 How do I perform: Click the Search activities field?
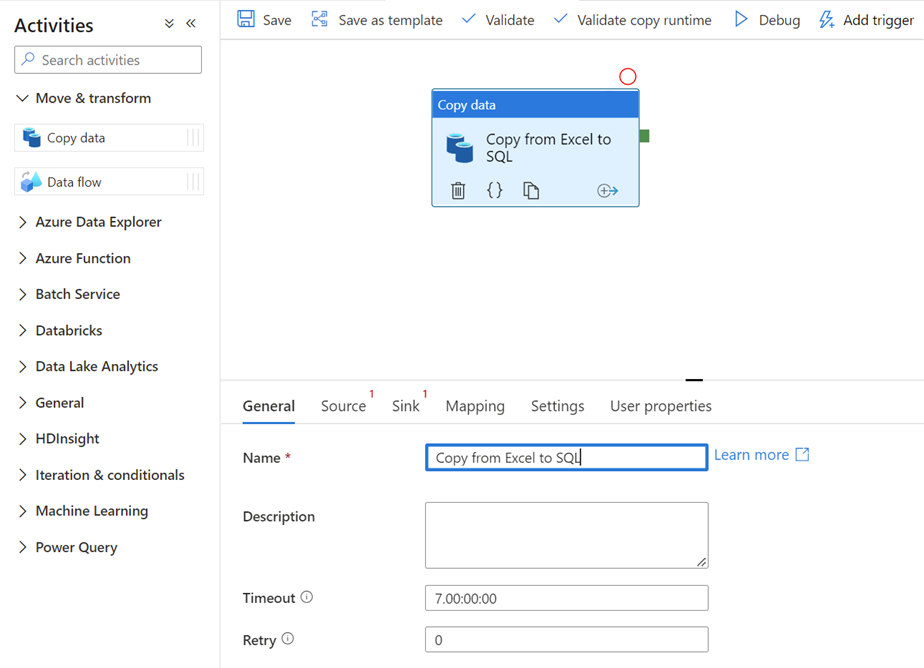[x=107, y=59]
